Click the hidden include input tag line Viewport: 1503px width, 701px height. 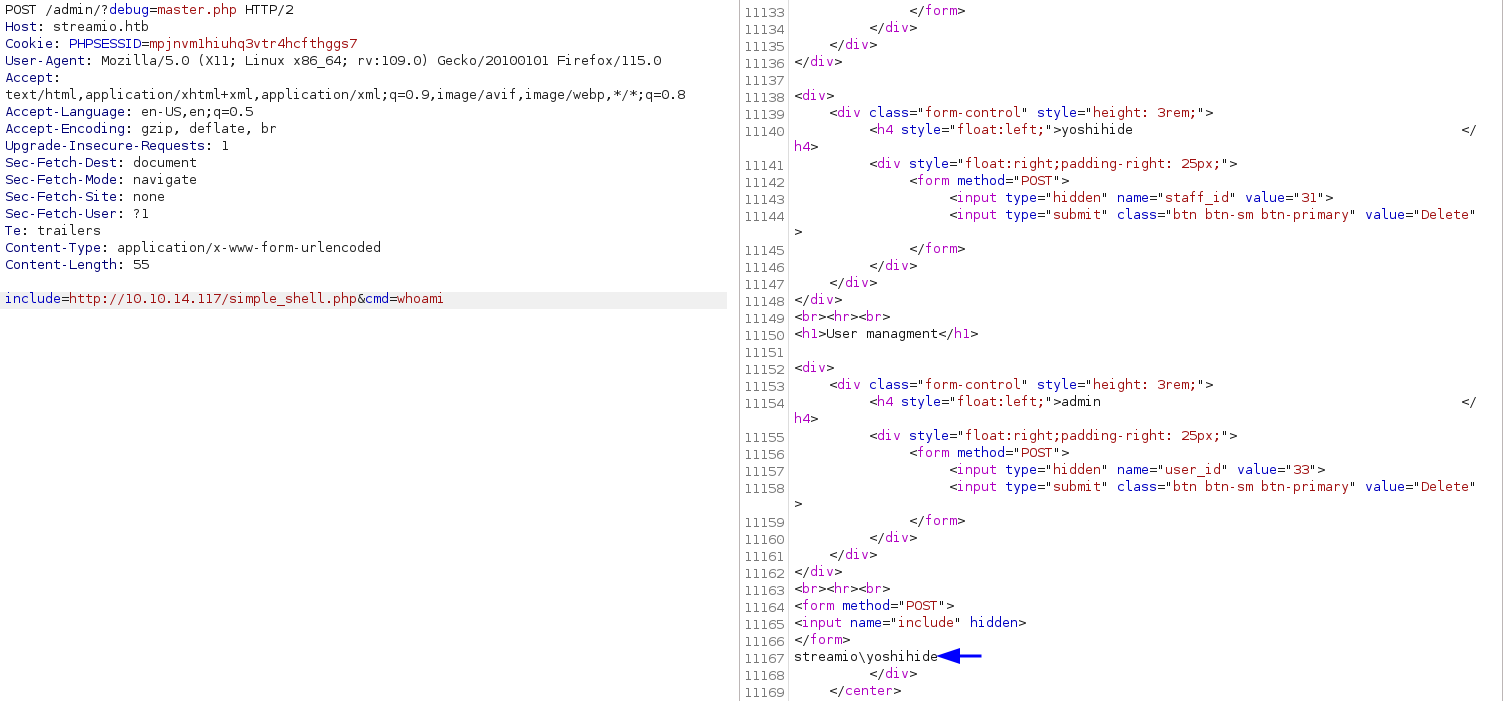click(x=910, y=623)
